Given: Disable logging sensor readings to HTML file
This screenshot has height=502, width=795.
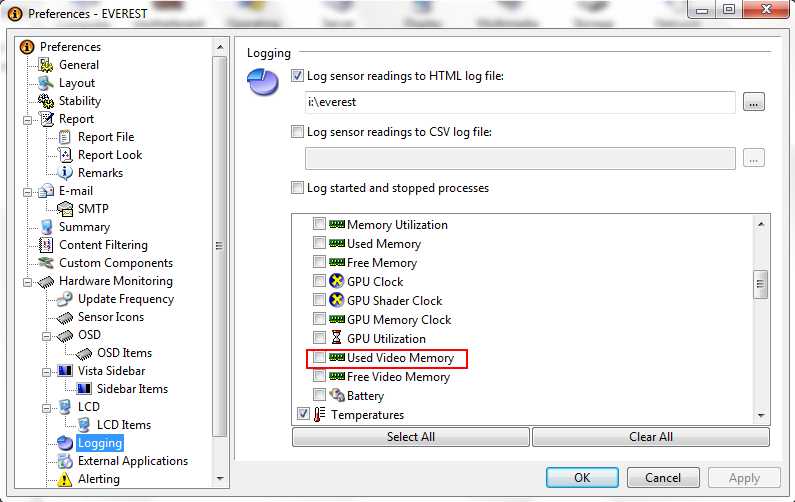Looking at the screenshot, I should [x=298, y=76].
